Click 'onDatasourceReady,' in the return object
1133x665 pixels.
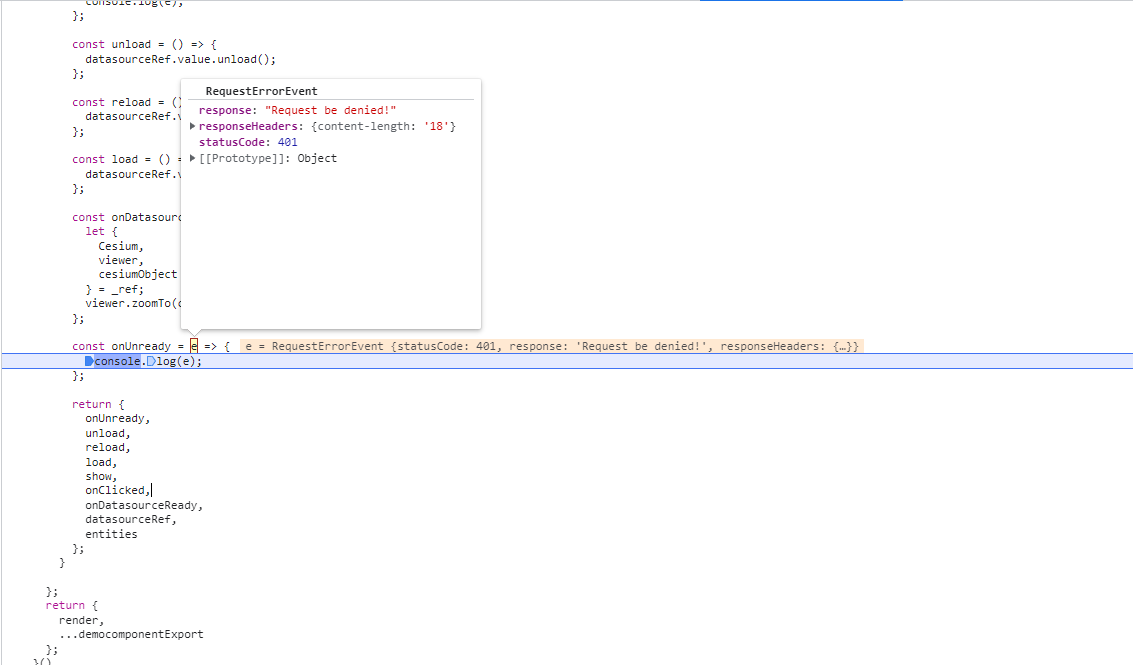coord(144,505)
